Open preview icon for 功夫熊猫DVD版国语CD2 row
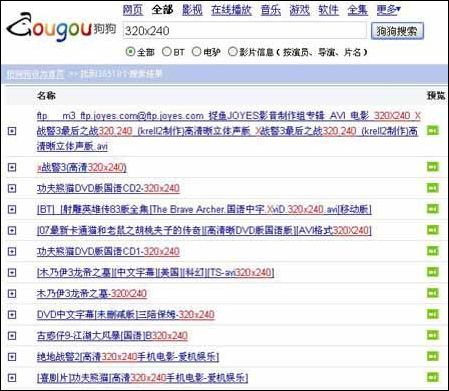Image resolution: width=449 pixels, height=391 pixels. click(x=433, y=188)
